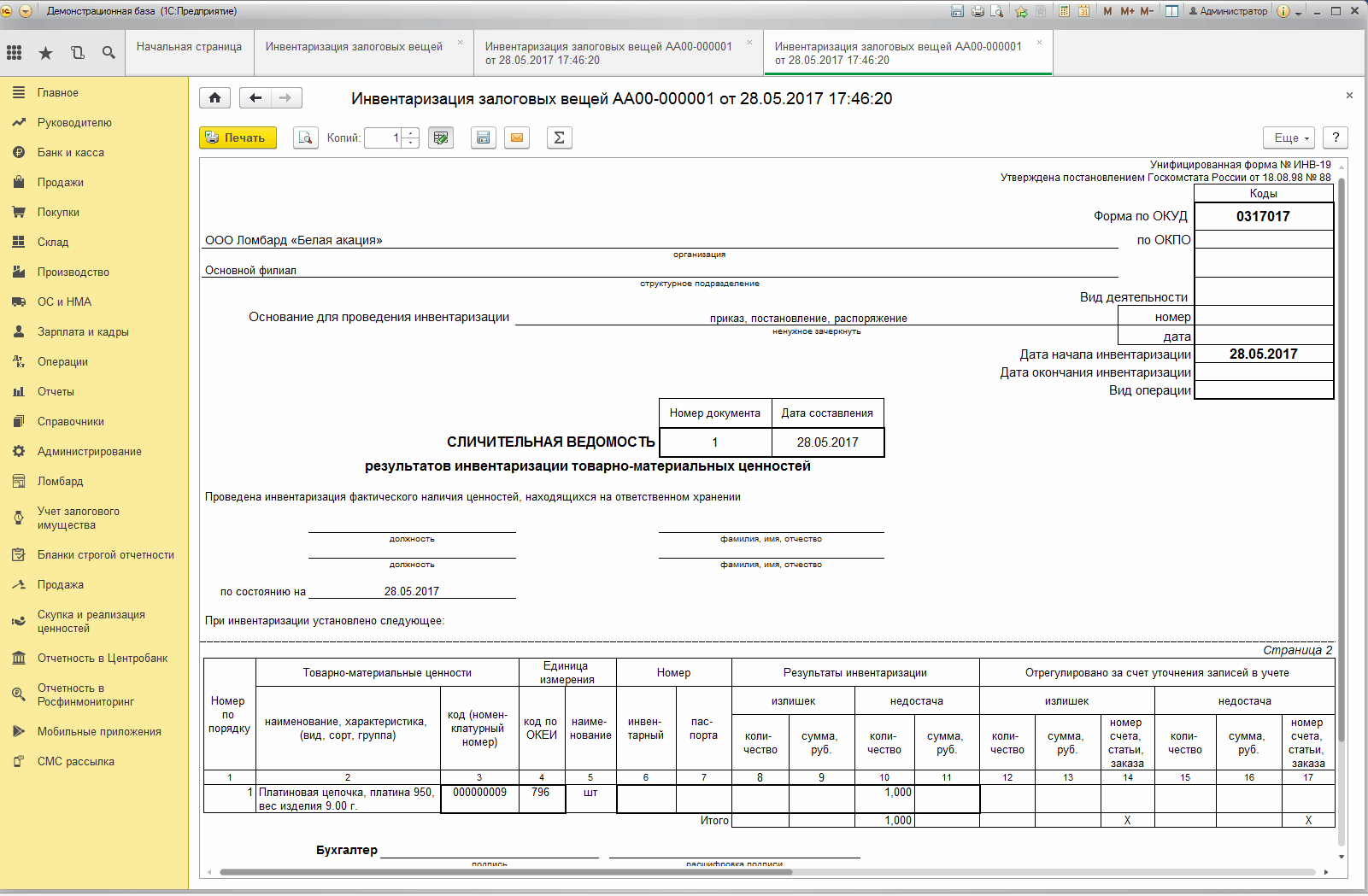The height and width of the screenshot is (896, 1368).
Task: Open Справочники section
Action: (94, 421)
